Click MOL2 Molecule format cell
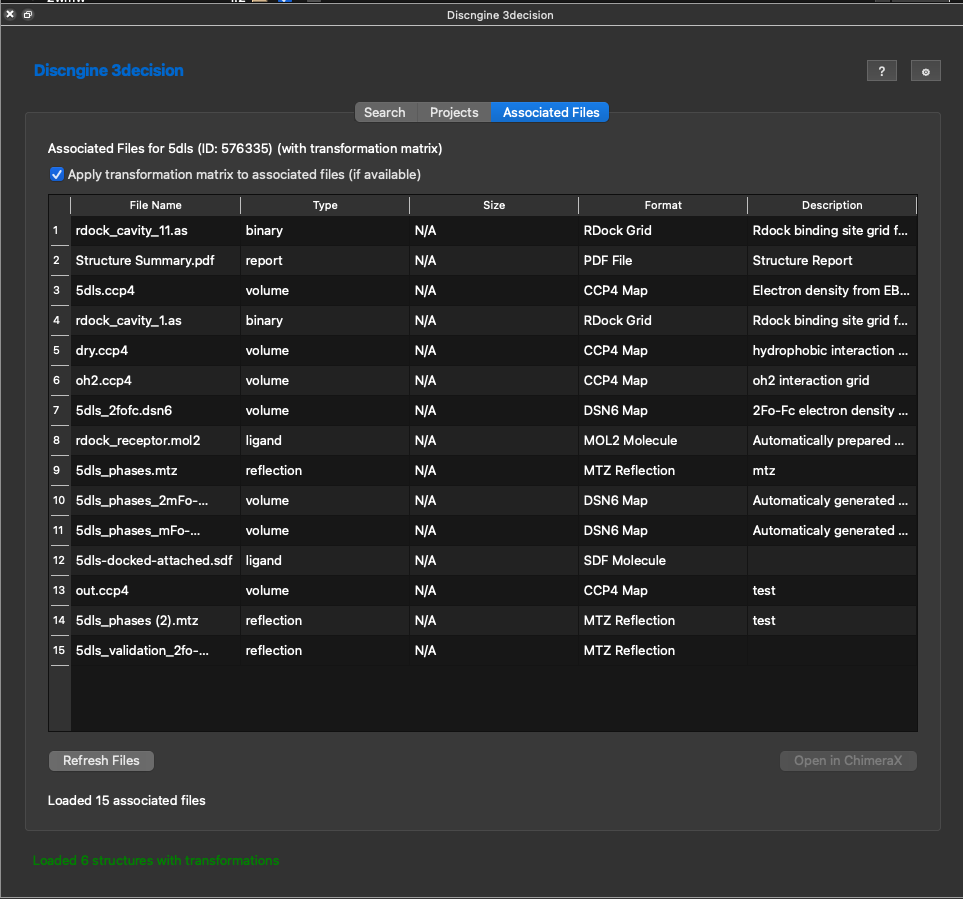This screenshot has height=899, width=963. (x=663, y=440)
